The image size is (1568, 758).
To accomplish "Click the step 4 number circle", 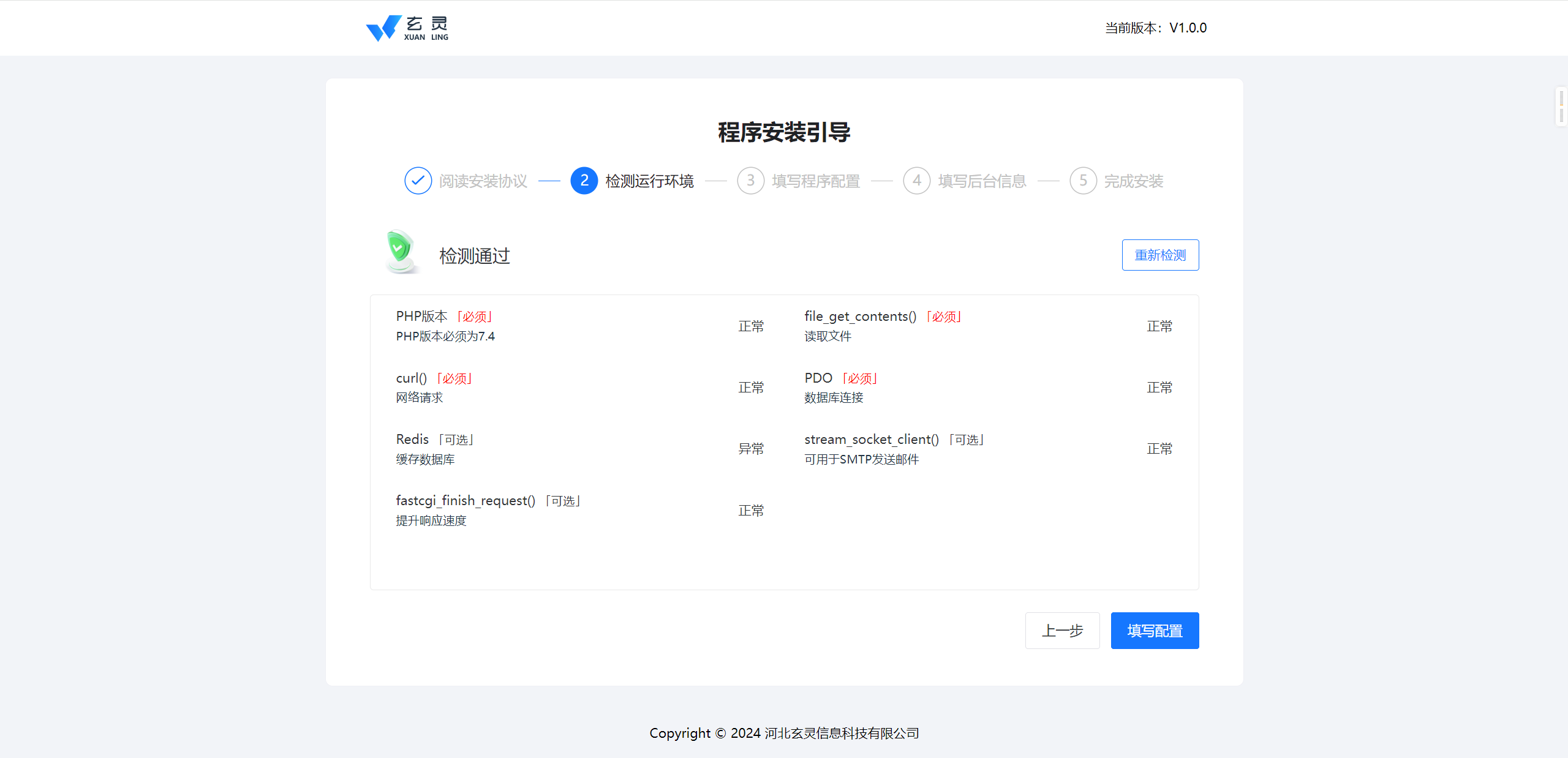I will pyautogui.click(x=916, y=181).
